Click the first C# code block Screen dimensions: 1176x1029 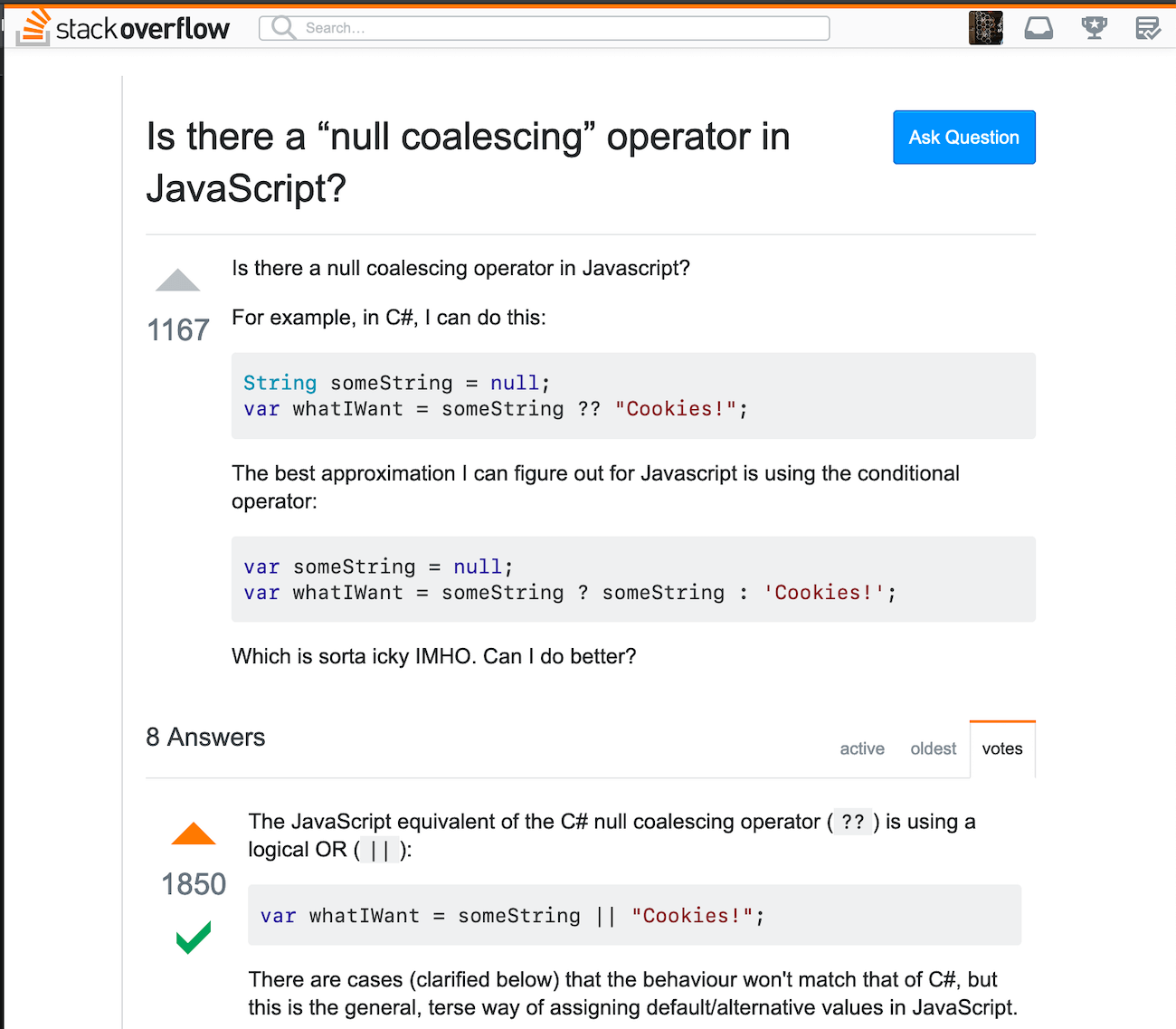(x=633, y=395)
